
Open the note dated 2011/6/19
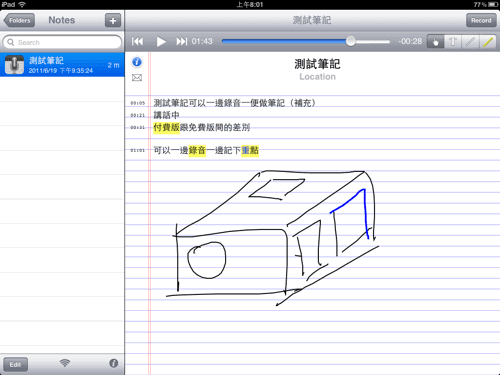point(62,64)
